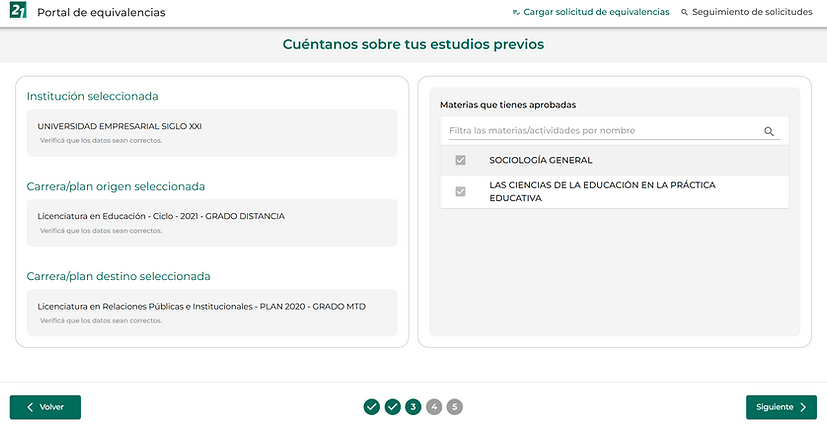The image size is (827, 428).
Task: Click the completed step one checkmark
Action: pyautogui.click(x=371, y=407)
